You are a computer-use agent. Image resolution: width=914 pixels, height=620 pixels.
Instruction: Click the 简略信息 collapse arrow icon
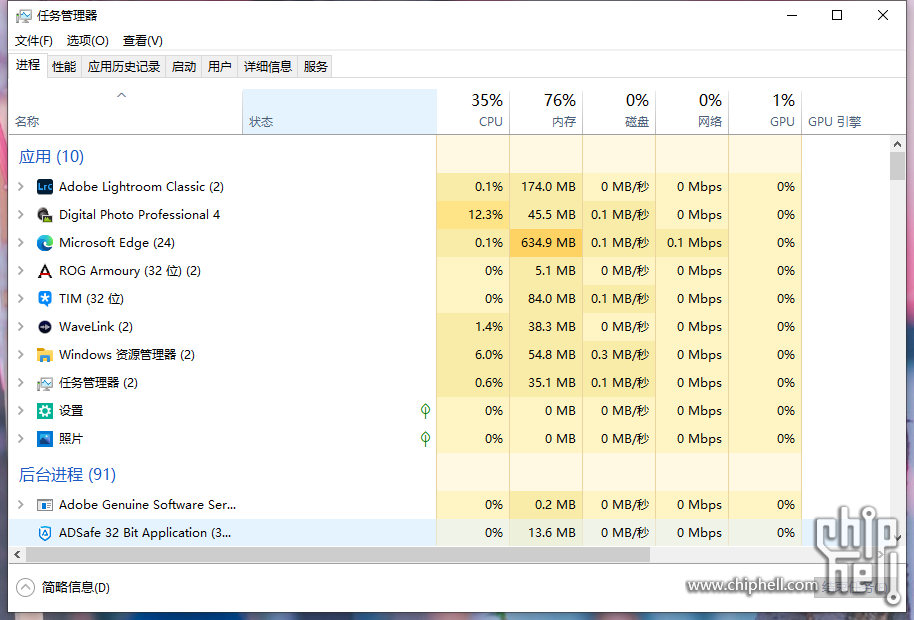[x=26, y=587]
